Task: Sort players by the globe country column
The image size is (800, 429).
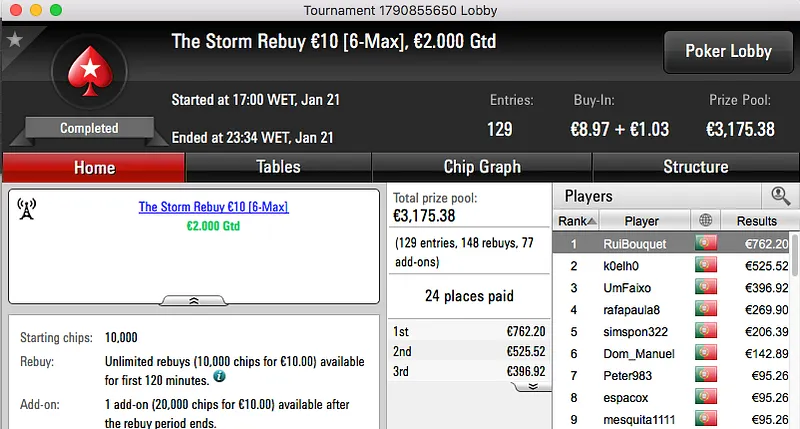Action: (x=707, y=221)
